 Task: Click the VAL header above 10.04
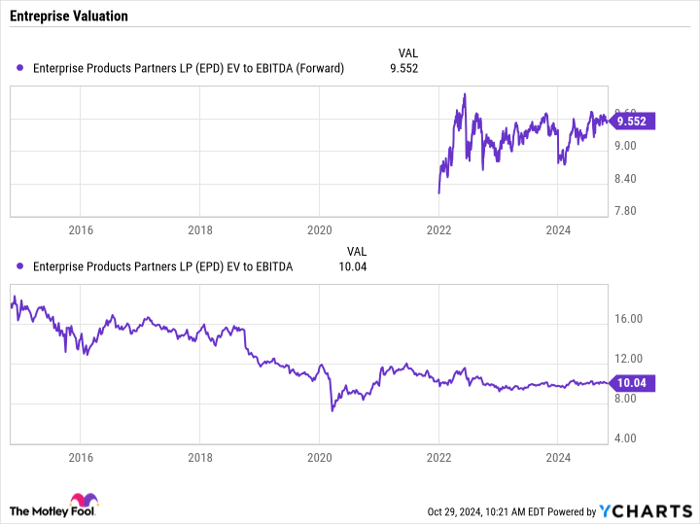[357, 252]
